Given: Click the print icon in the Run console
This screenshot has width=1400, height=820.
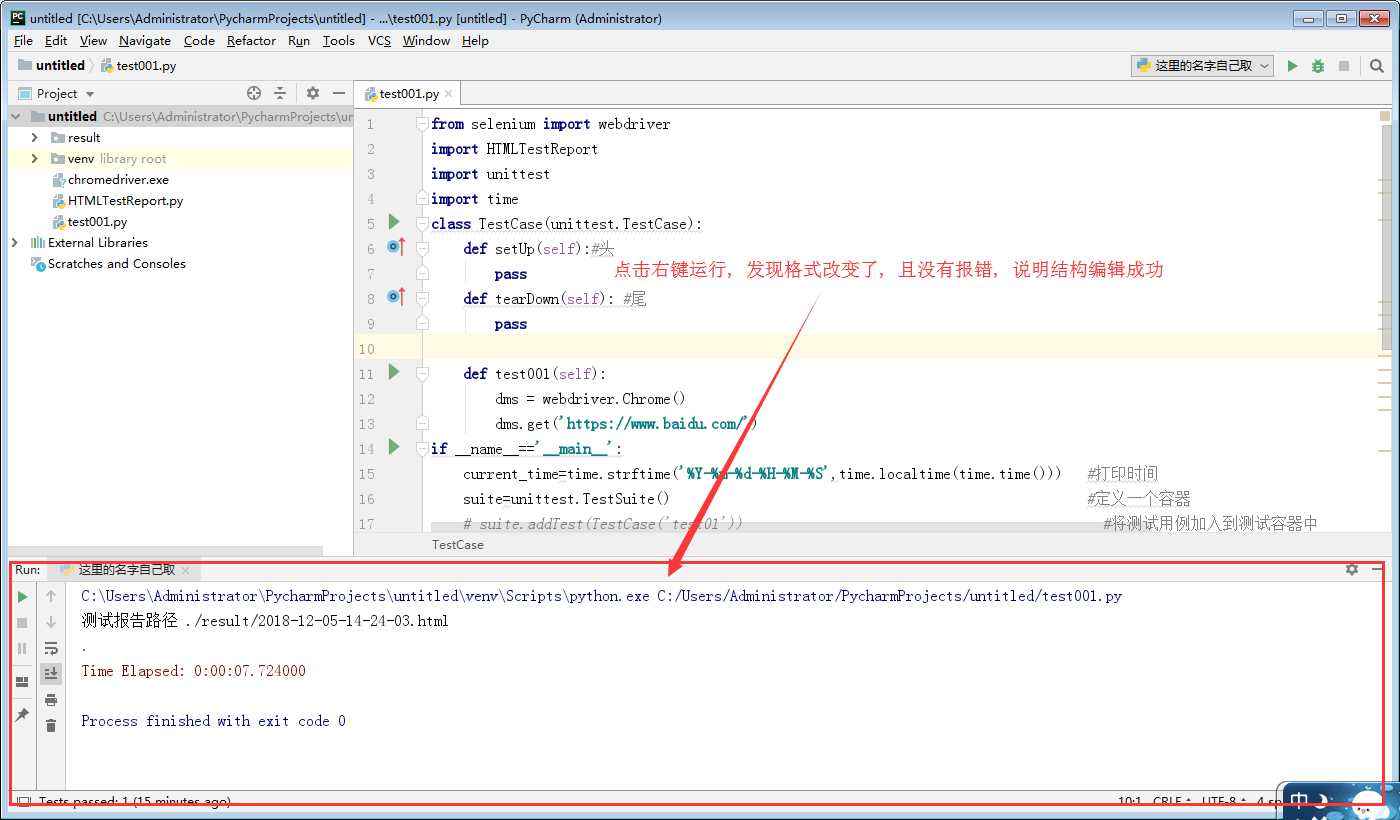Looking at the screenshot, I should click(51, 700).
